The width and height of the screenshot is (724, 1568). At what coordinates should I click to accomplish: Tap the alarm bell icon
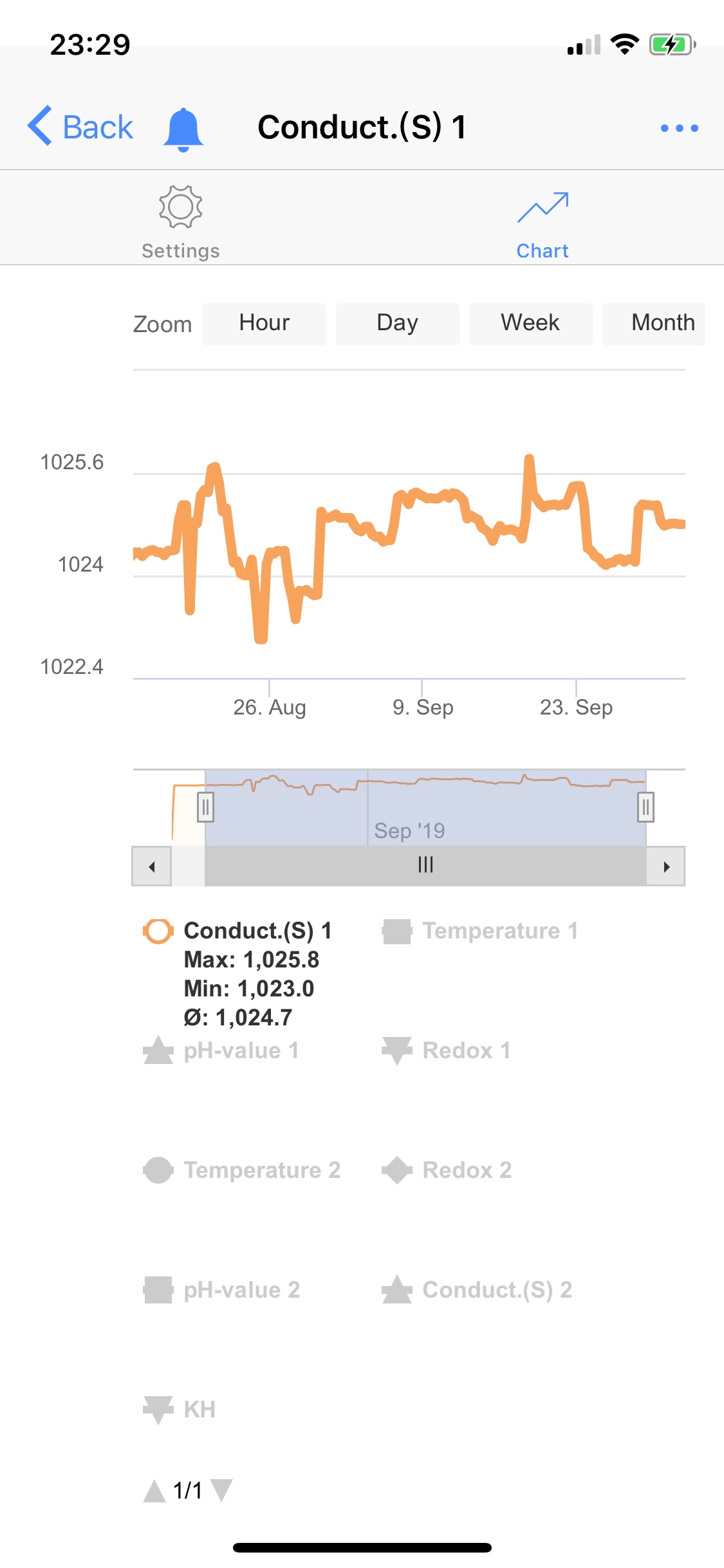point(183,129)
